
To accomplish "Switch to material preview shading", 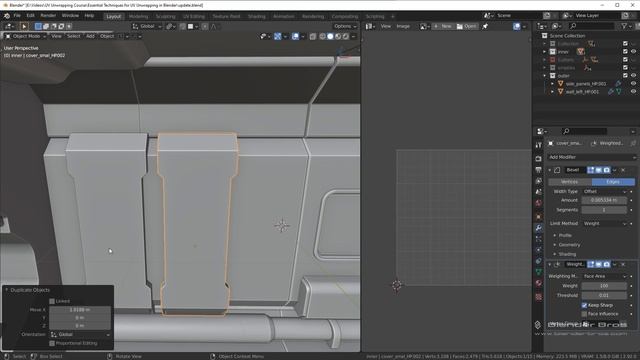I will [338, 36].
